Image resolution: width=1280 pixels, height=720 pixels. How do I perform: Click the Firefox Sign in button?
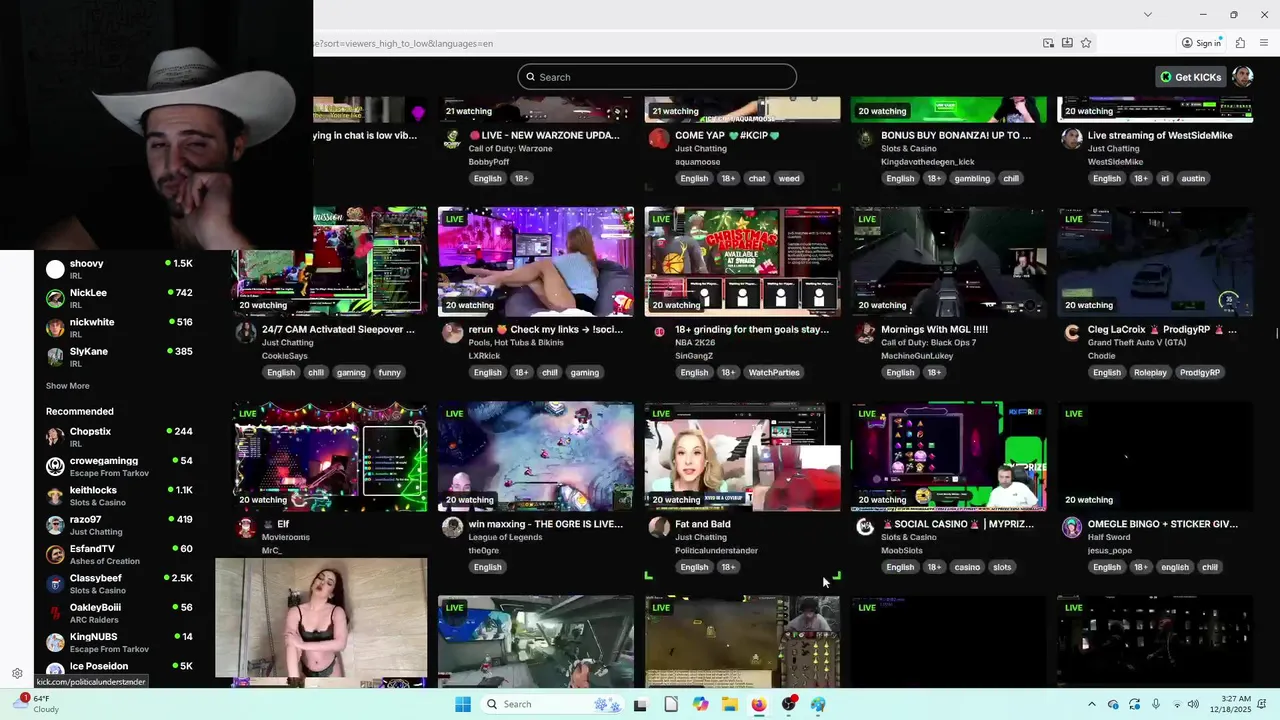tap(1201, 43)
